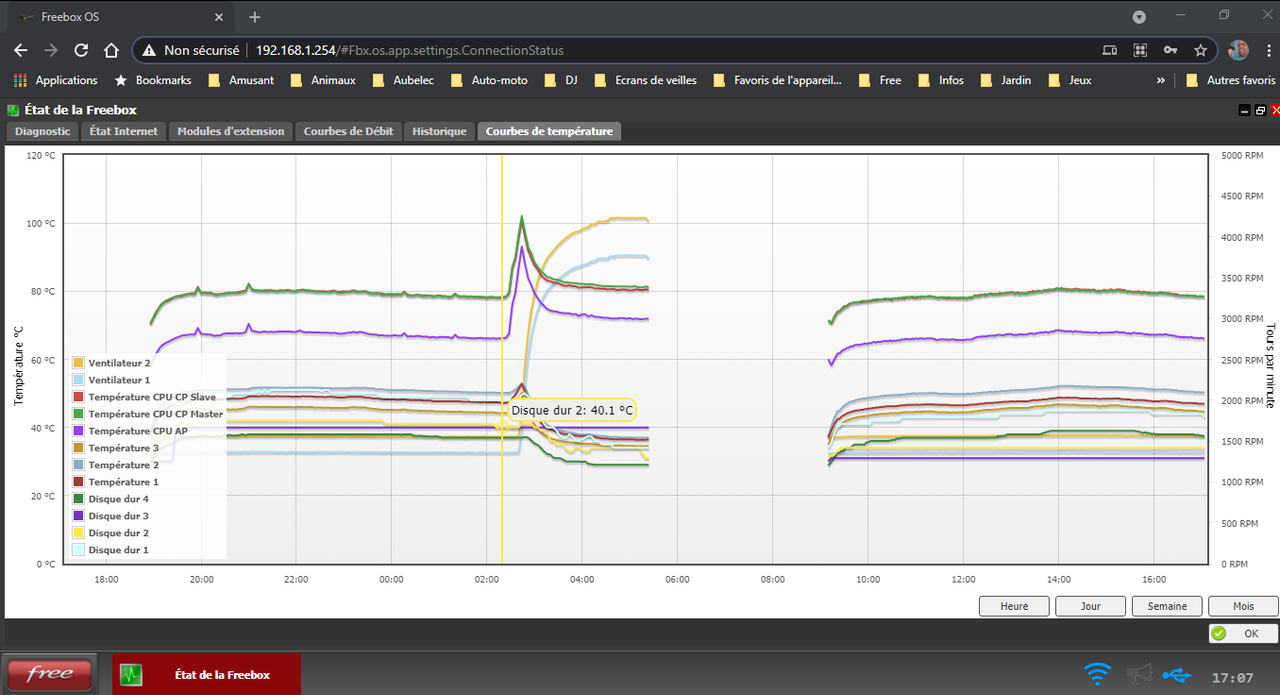Show the Jour time range
Image resolution: width=1280 pixels, height=695 pixels.
coord(1091,606)
